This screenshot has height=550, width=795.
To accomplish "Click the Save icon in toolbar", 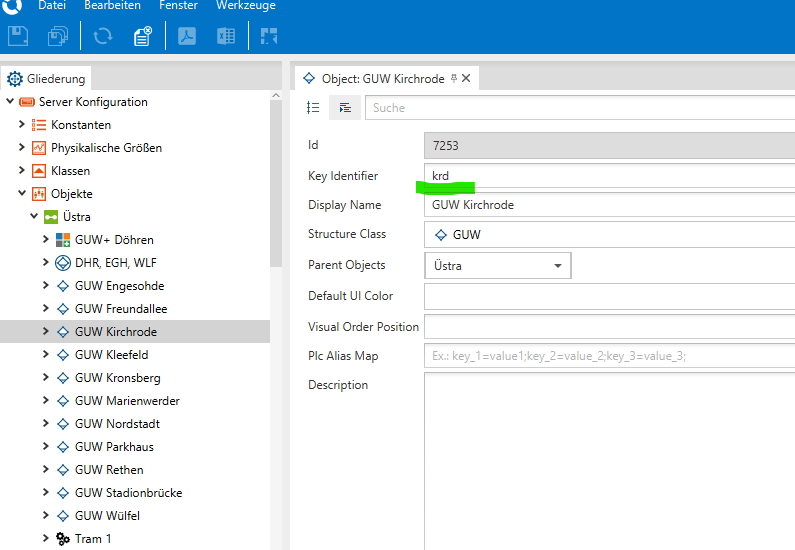I will [18, 36].
